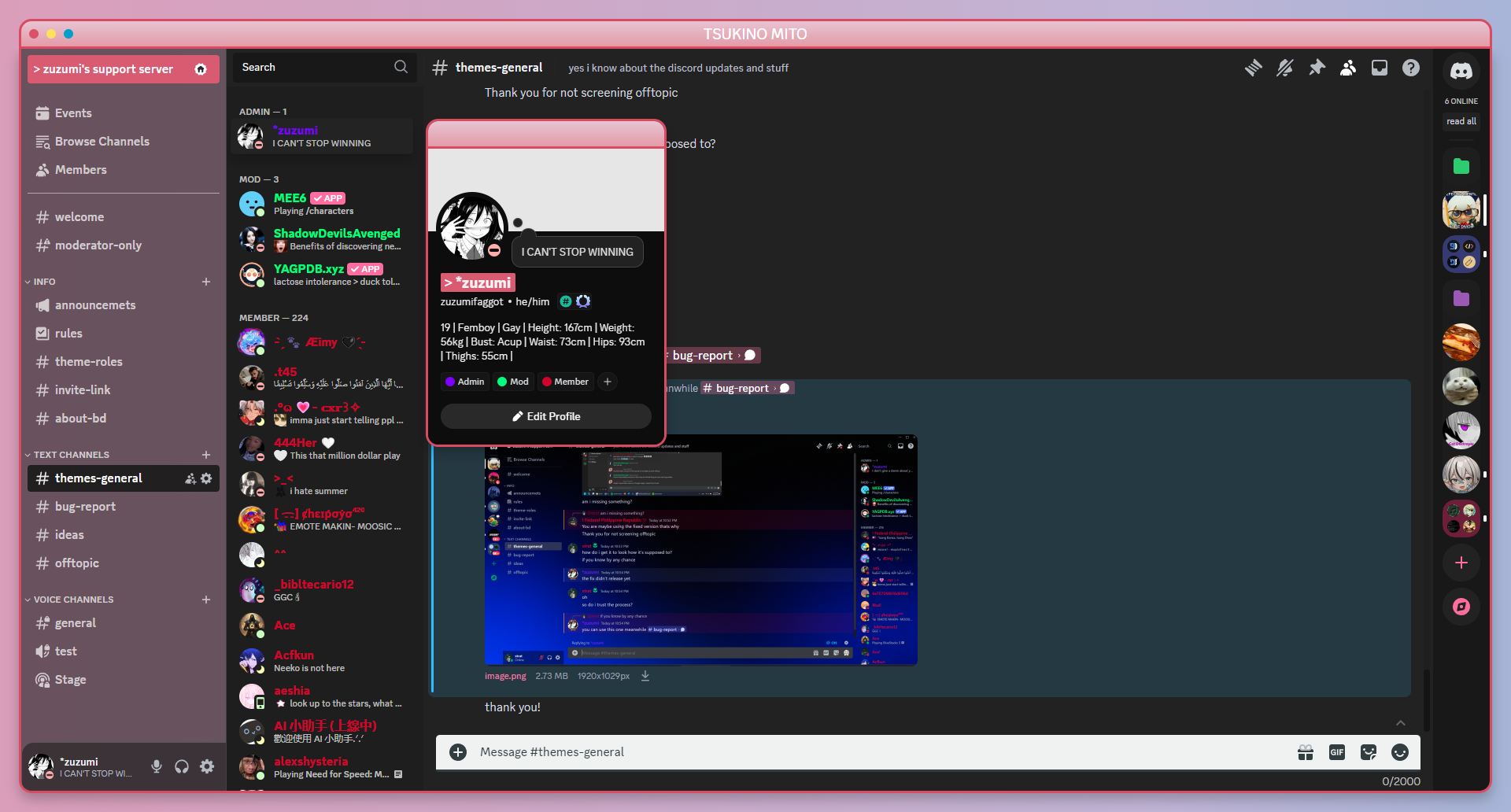This screenshot has width=1511, height=812.
Task: Open the Threads icon in channel header
Action: pos(1253,68)
